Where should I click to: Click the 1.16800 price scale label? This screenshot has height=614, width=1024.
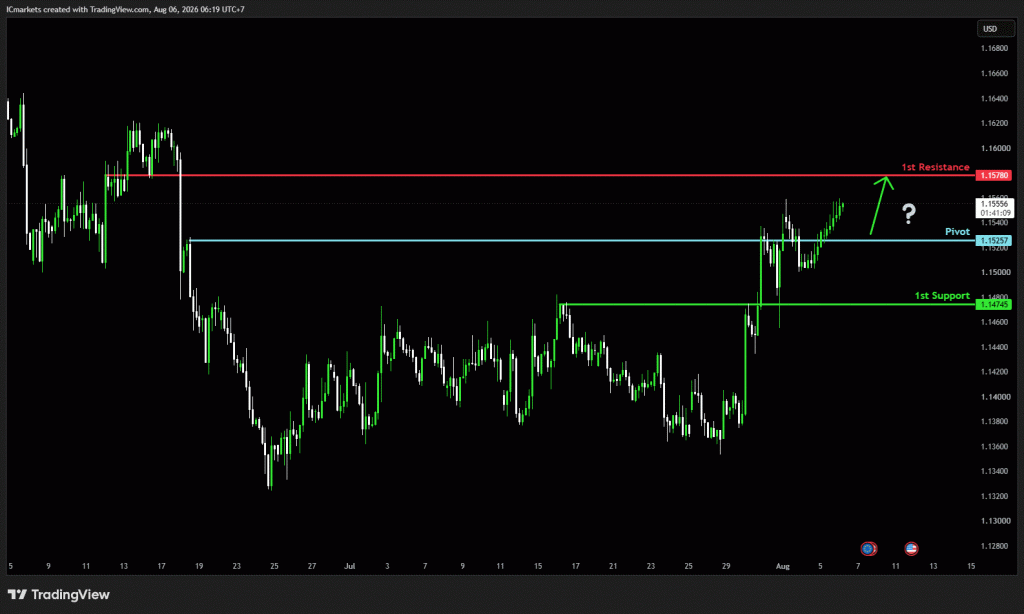pyautogui.click(x=994, y=48)
